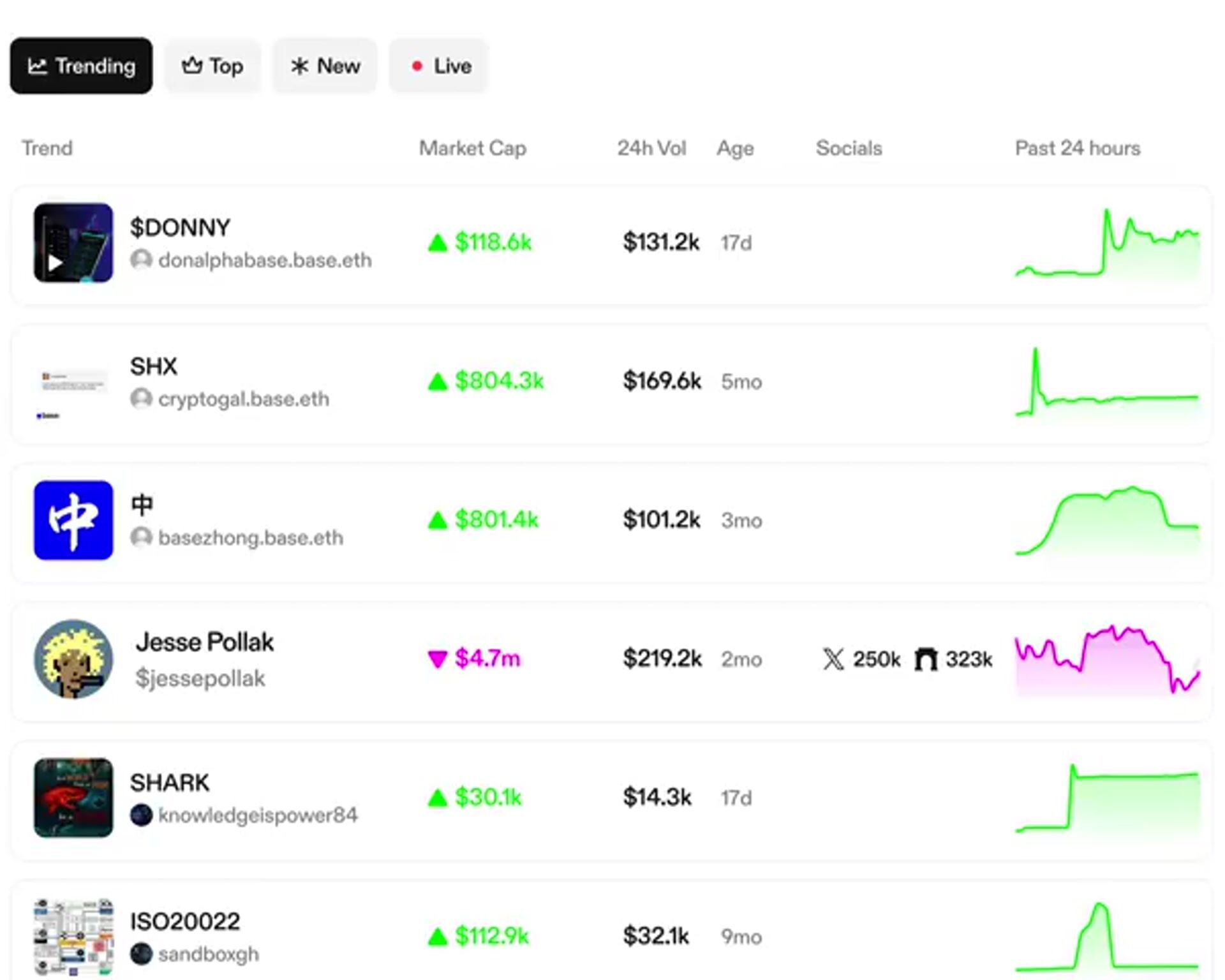The height and width of the screenshot is (980, 1225).
Task: Switch to the New tab
Action: coord(325,66)
